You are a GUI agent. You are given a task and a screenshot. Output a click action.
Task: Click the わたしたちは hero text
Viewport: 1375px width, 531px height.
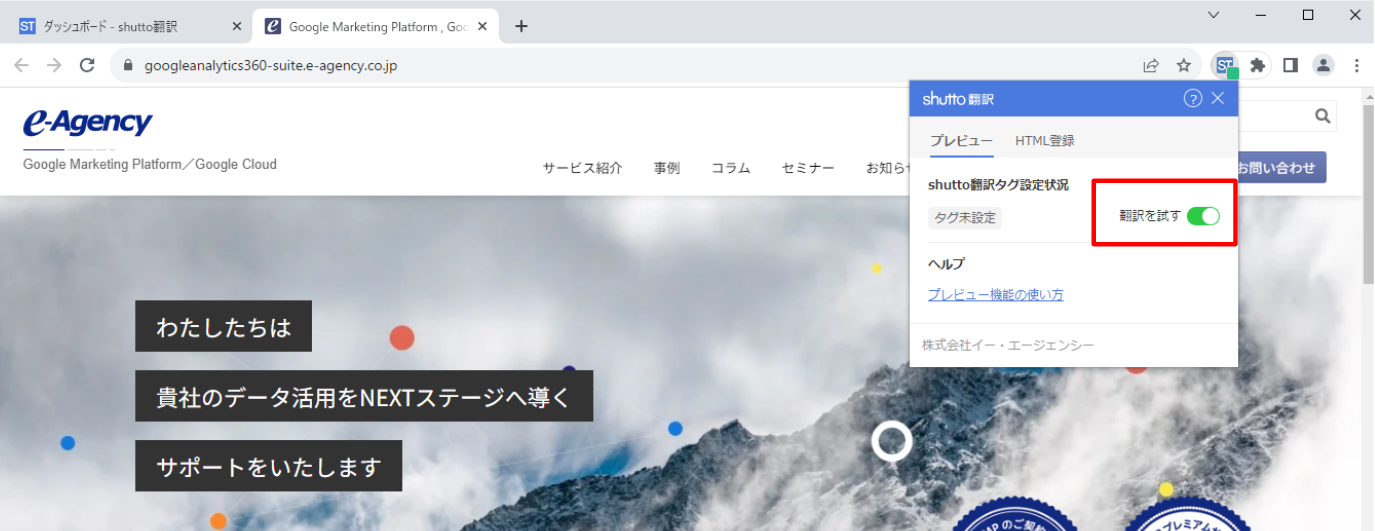(224, 327)
